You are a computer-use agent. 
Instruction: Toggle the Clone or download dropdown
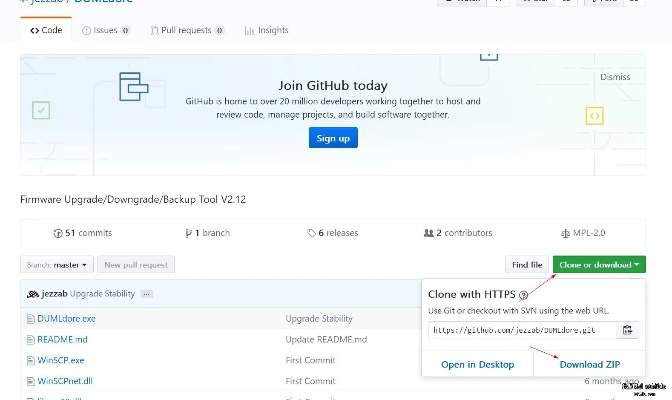[600, 265]
